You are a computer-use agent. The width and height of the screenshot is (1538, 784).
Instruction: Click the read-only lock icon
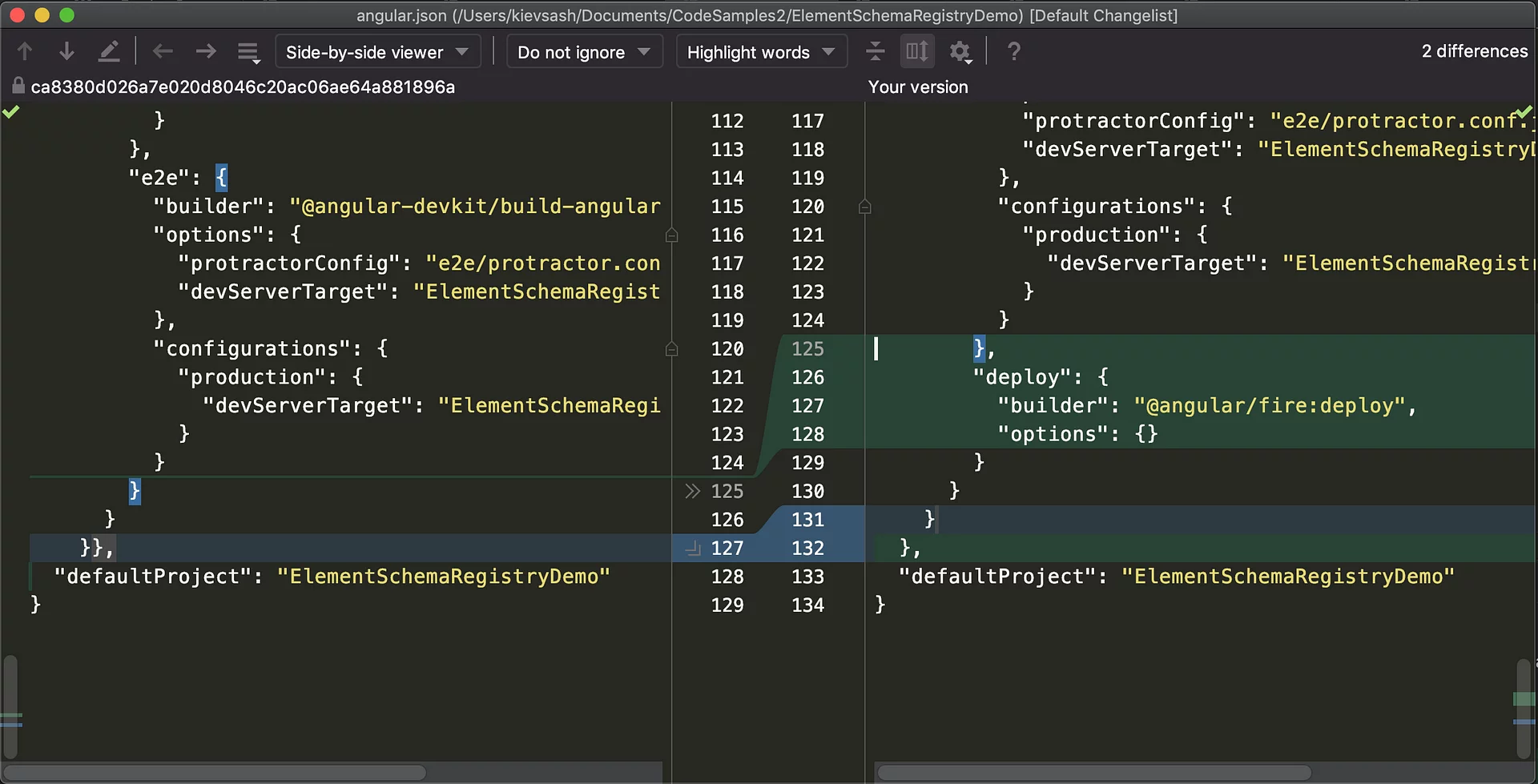[18, 86]
